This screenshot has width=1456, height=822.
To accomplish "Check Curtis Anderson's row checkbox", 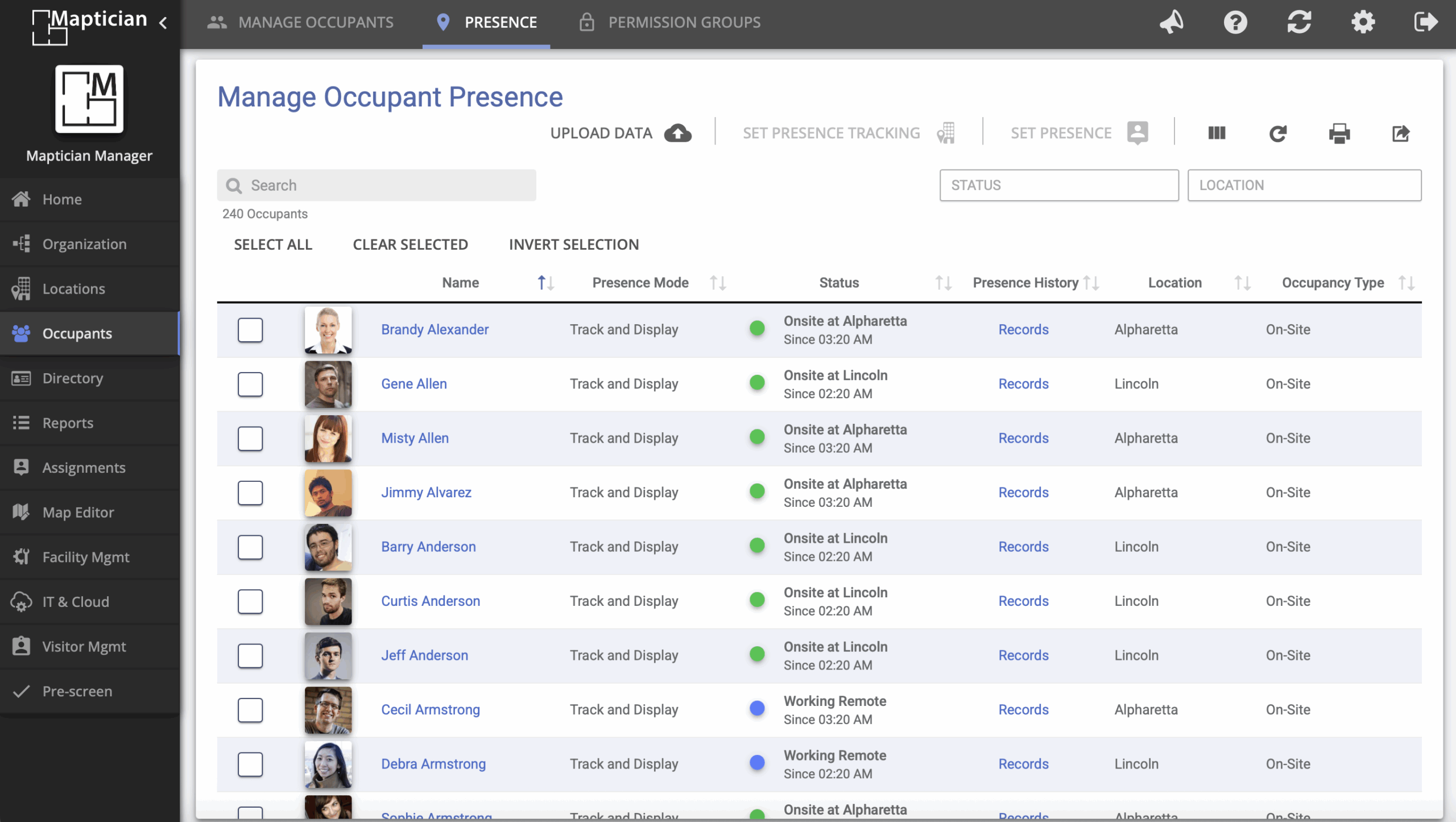I will coord(250,602).
